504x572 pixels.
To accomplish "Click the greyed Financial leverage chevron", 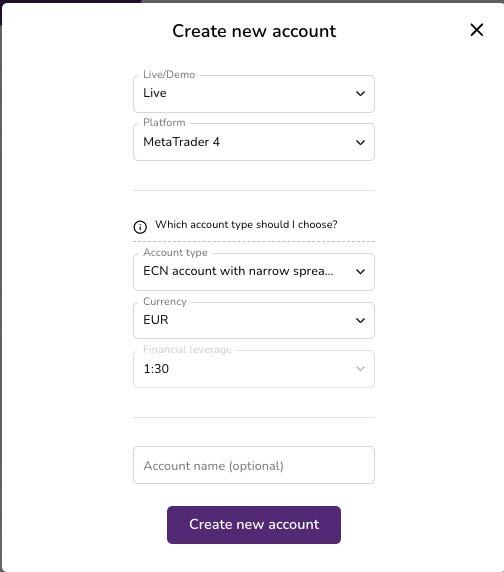I will click(360, 368).
